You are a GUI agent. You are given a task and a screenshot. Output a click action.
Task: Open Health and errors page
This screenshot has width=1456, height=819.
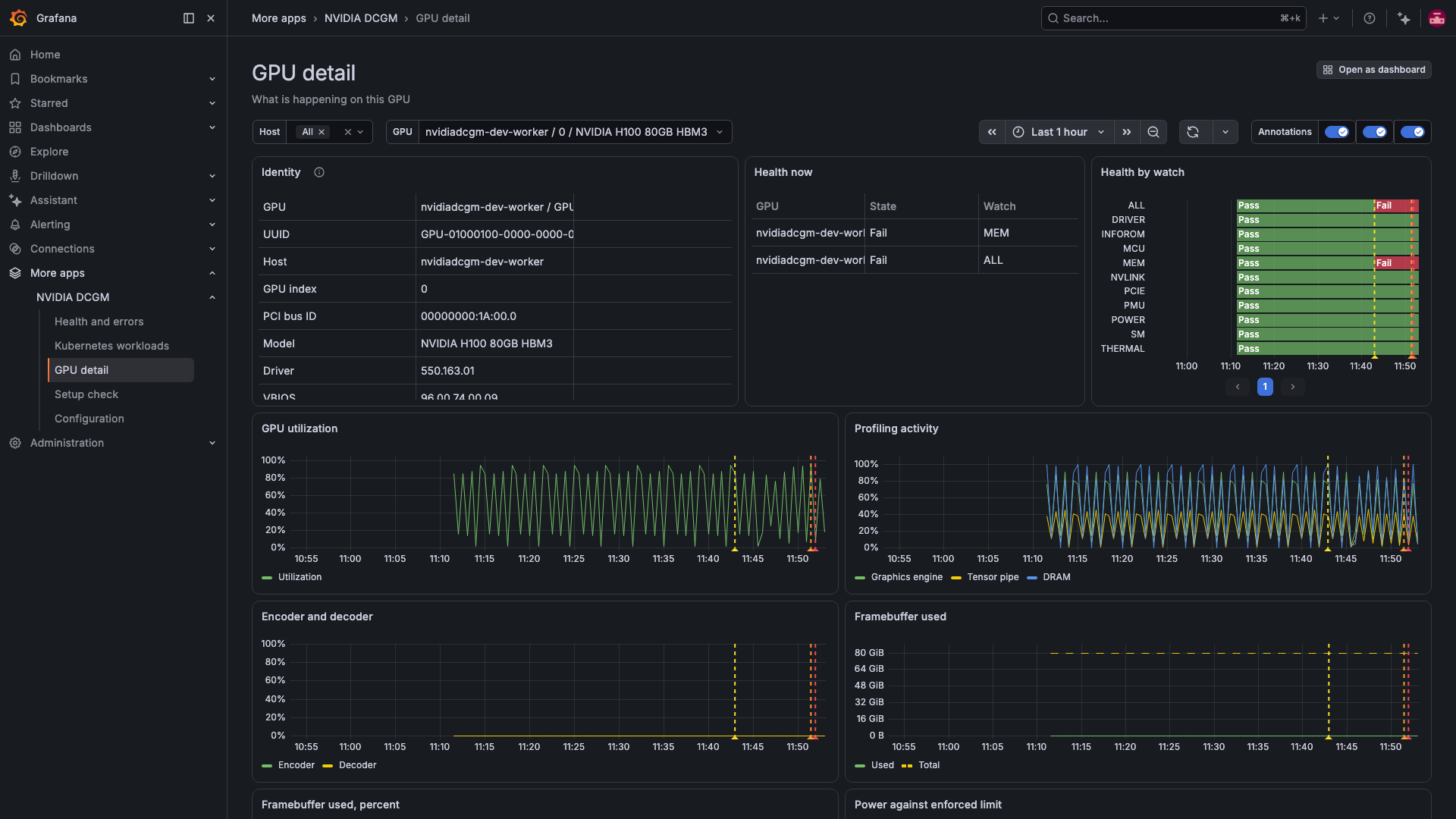click(x=99, y=322)
